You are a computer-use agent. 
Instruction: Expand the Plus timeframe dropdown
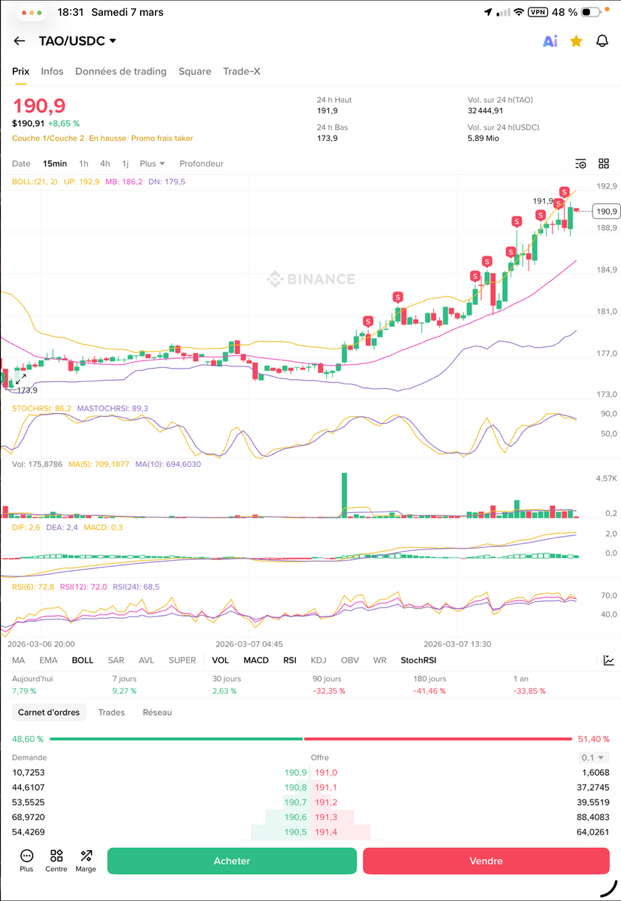[152, 164]
